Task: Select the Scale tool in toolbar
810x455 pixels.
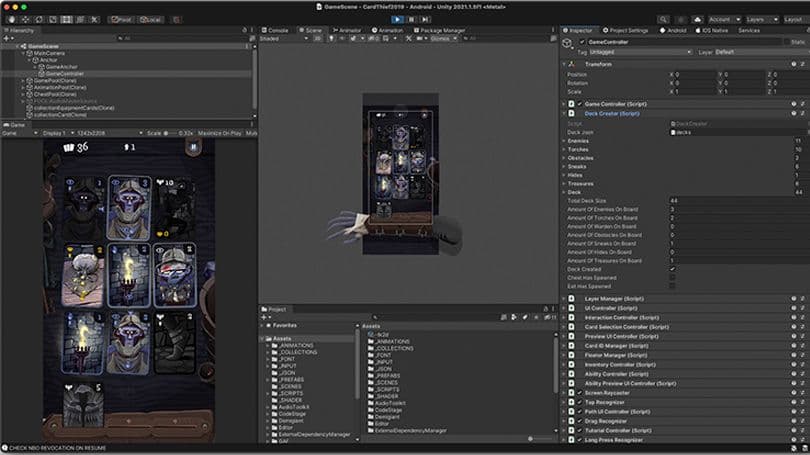Action: (x=53, y=20)
